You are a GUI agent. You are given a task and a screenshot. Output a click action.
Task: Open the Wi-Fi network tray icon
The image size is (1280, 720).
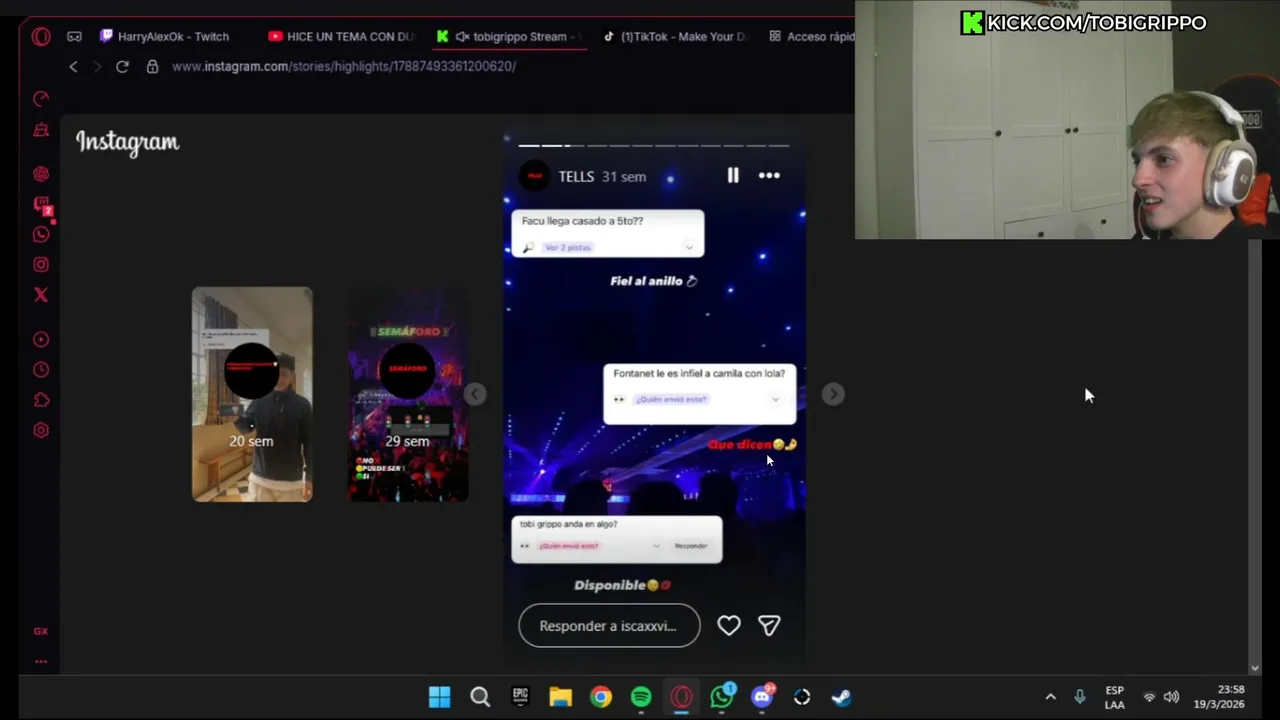tap(1149, 697)
